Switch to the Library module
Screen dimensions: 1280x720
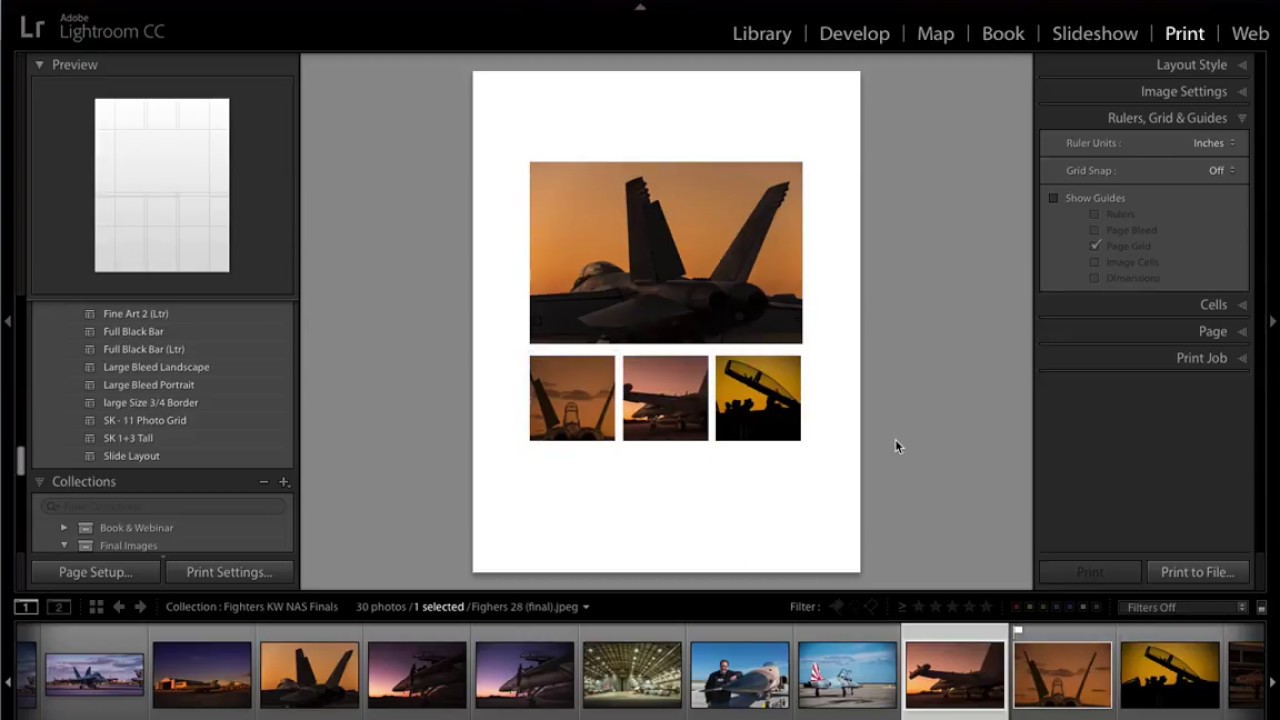pos(762,33)
